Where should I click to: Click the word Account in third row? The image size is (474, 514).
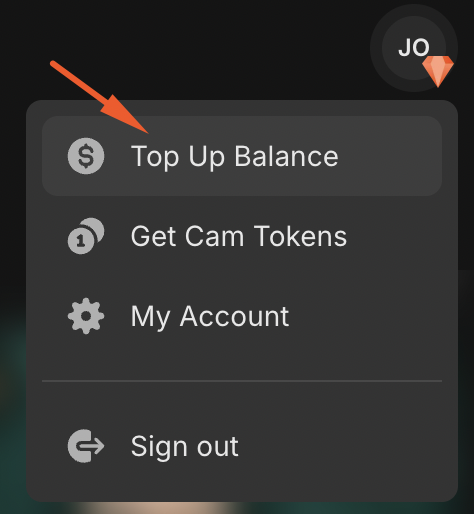tap(234, 316)
